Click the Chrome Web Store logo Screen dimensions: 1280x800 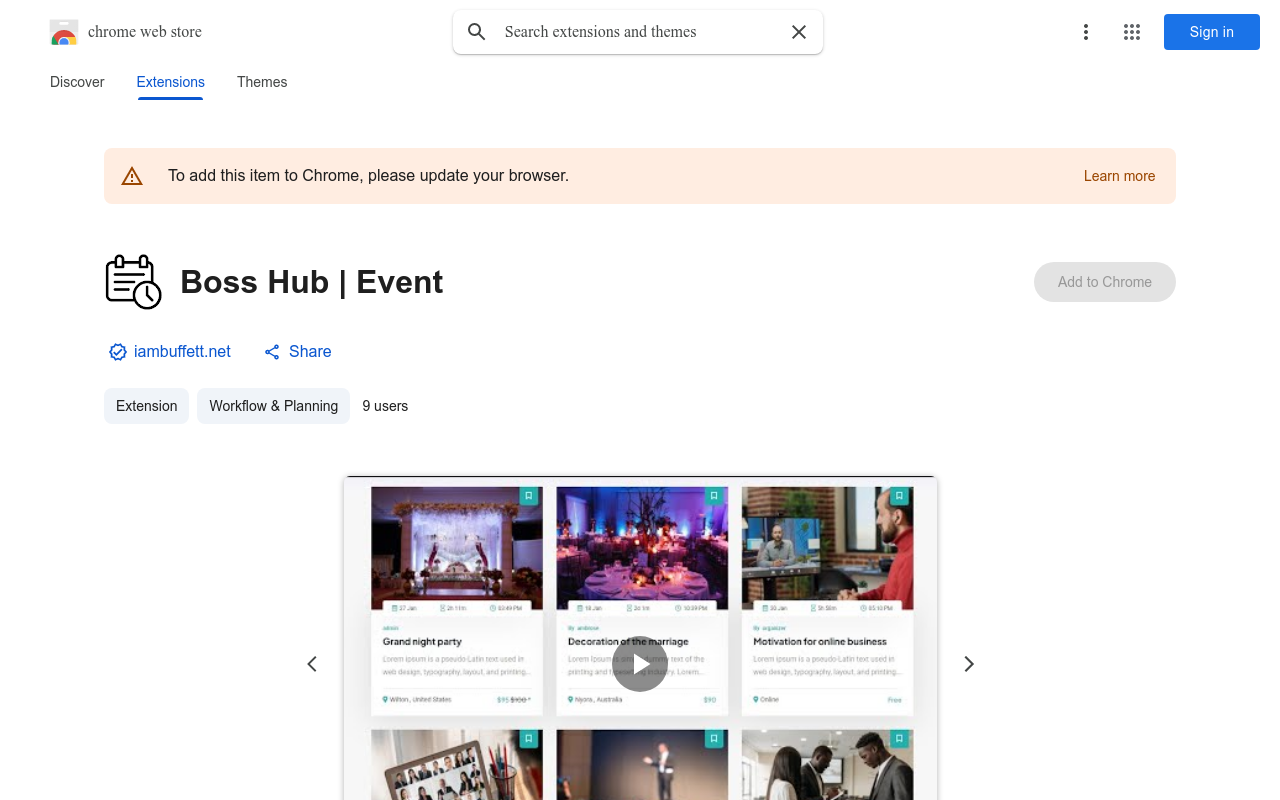click(64, 32)
